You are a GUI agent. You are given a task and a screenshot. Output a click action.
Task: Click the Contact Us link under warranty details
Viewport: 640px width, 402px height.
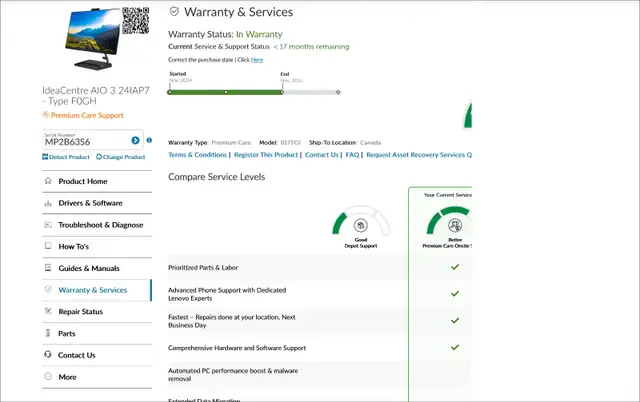tap(322, 155)
